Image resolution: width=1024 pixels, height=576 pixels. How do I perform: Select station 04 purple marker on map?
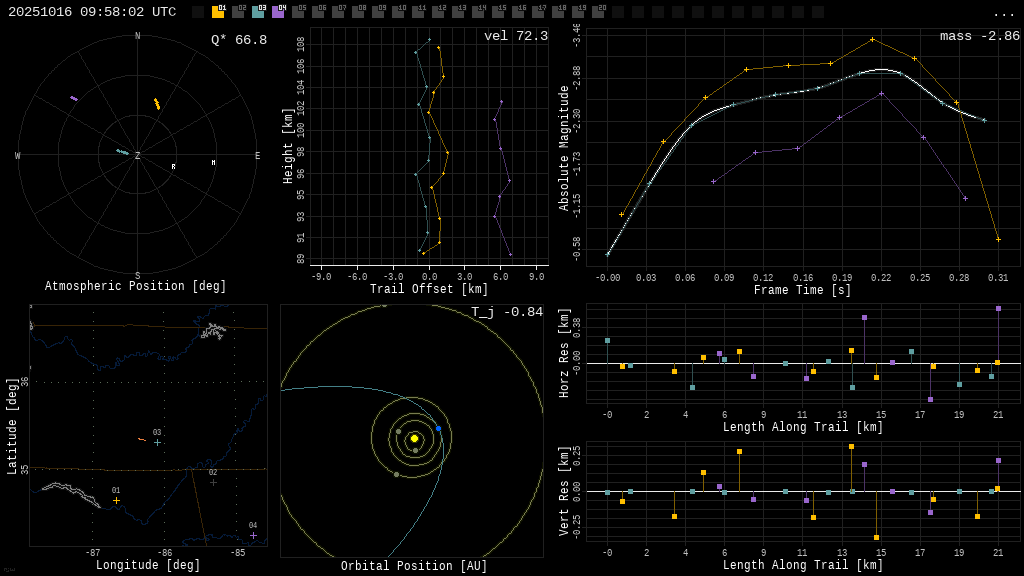click(253, 535)
